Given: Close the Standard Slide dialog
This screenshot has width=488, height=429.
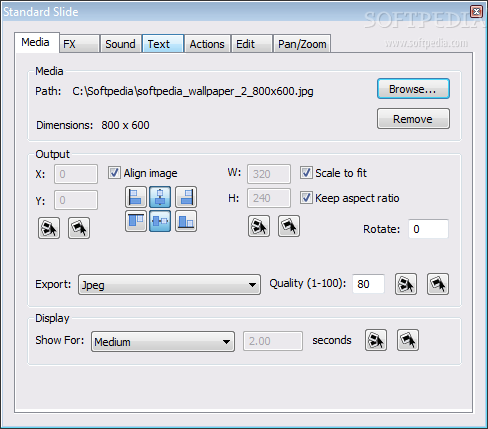Looking at the screenshot, I should (x=476, y=12).
